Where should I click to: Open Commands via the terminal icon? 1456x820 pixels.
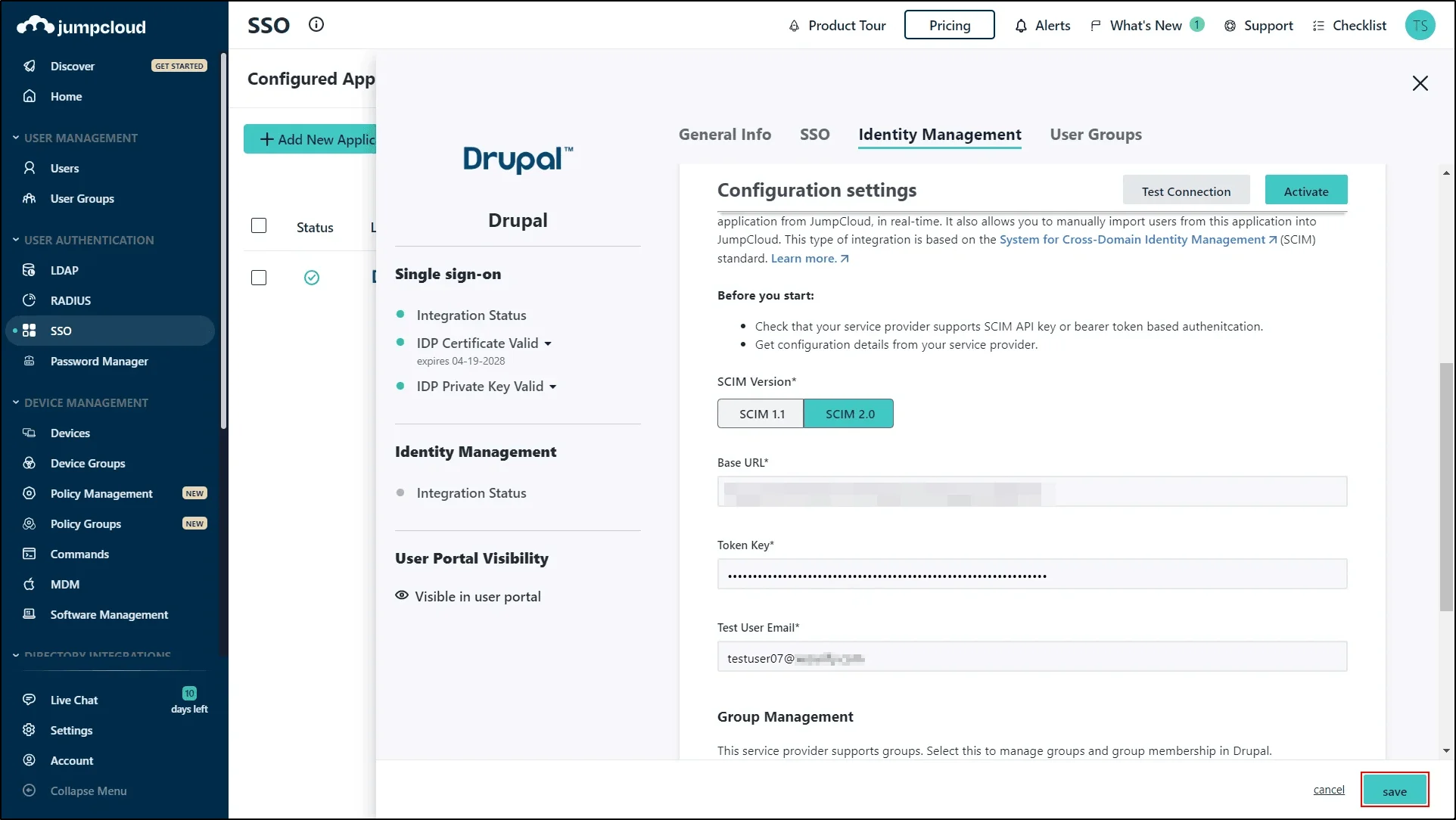coord(30,554)
